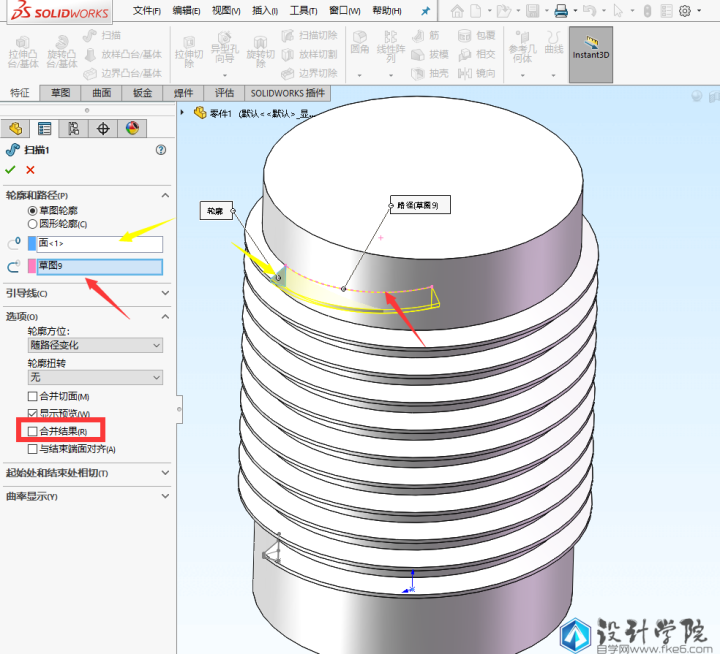Open the help icon for sweep
Viewport: 720px width, 654px height.
pos(161,150)
